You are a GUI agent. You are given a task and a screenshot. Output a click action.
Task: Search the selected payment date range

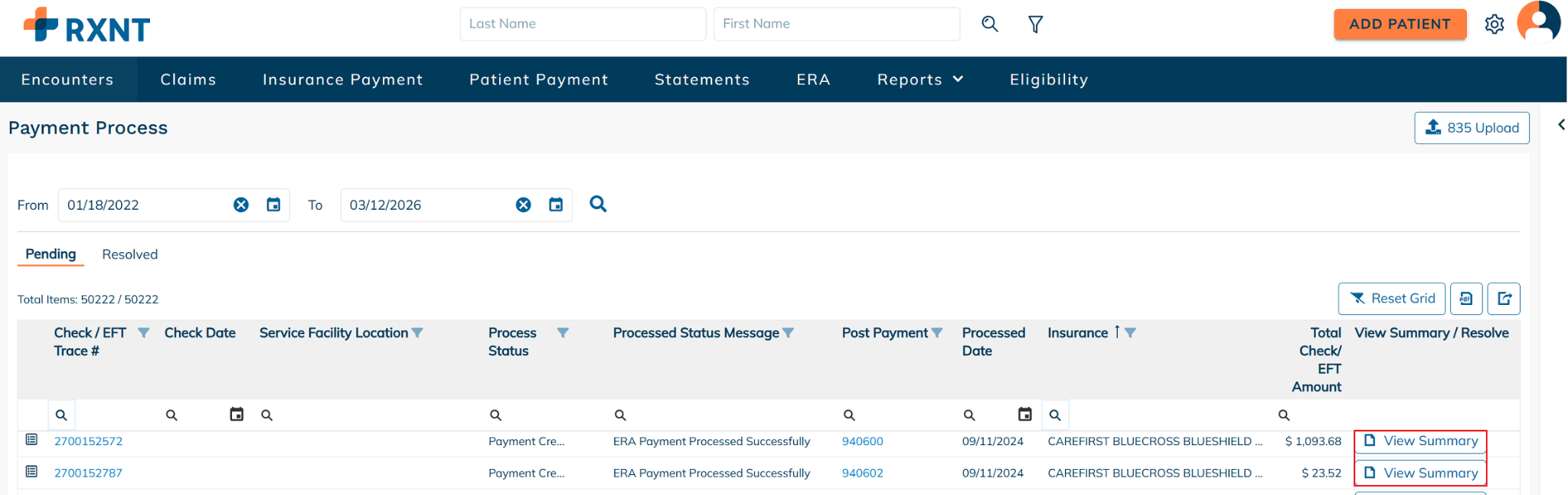click(x=598, y=204)
